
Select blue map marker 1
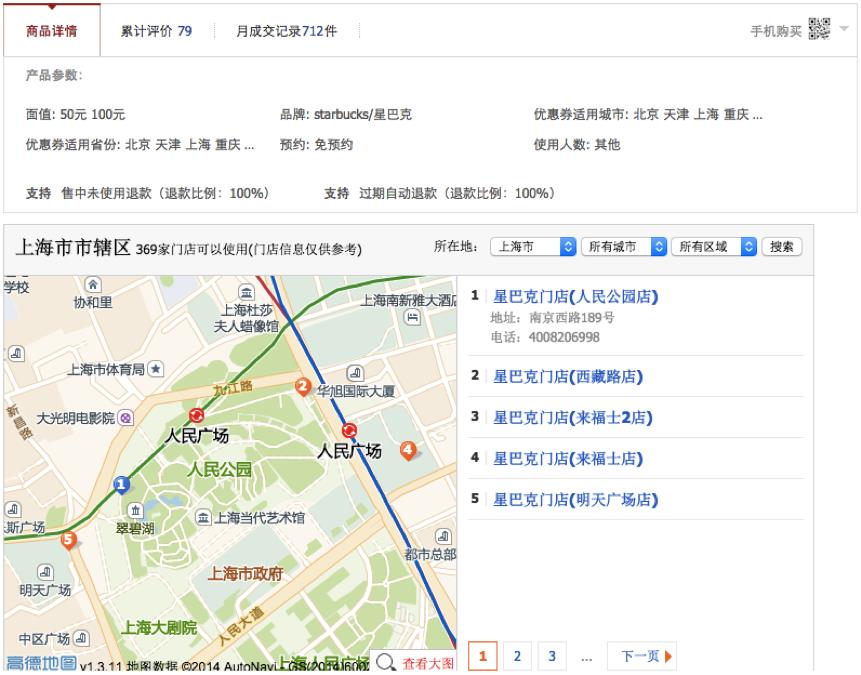click(x=121, y=485)
